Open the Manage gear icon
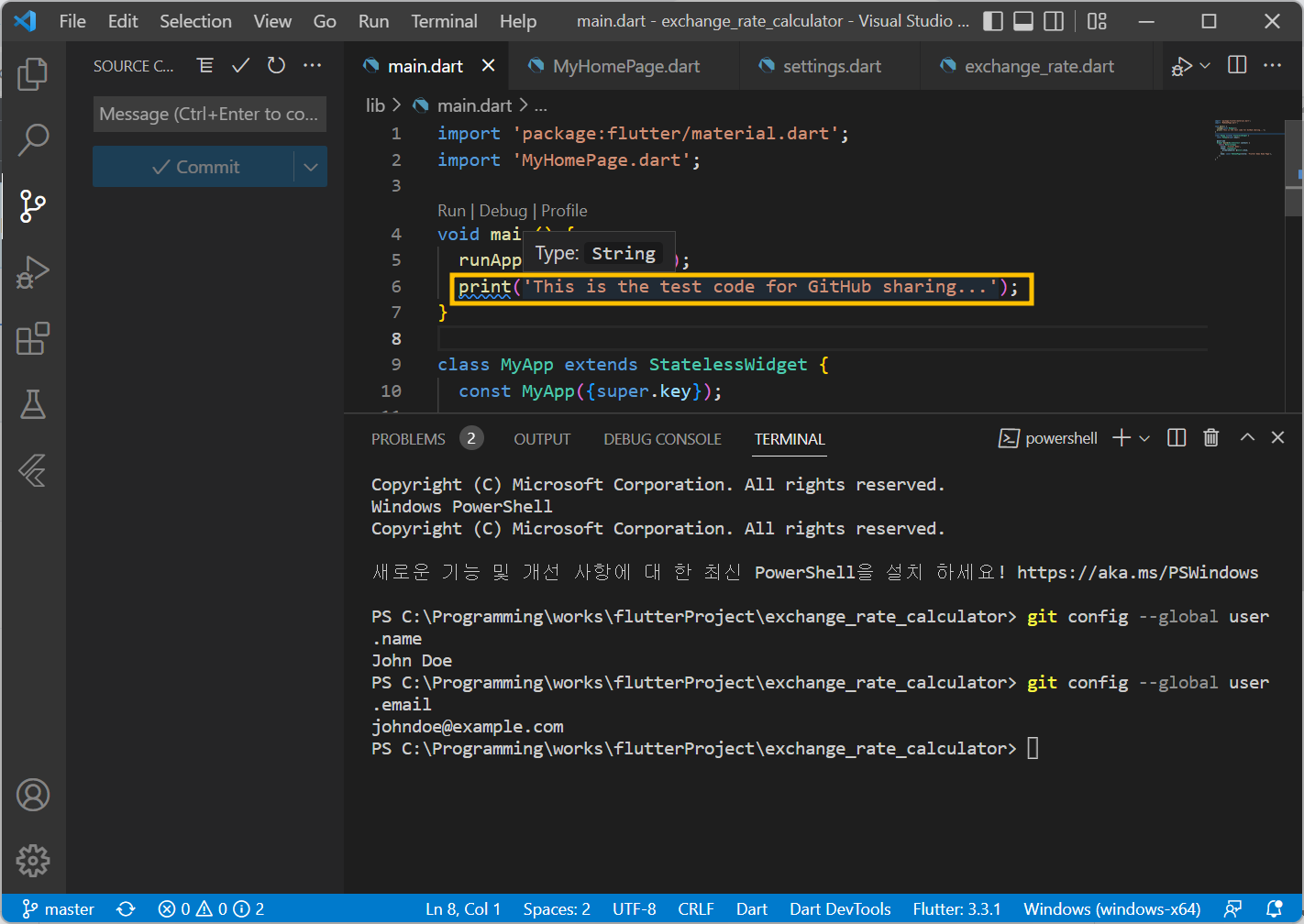The width and height of the screenshot is (1304, 924). click(33, 860)
